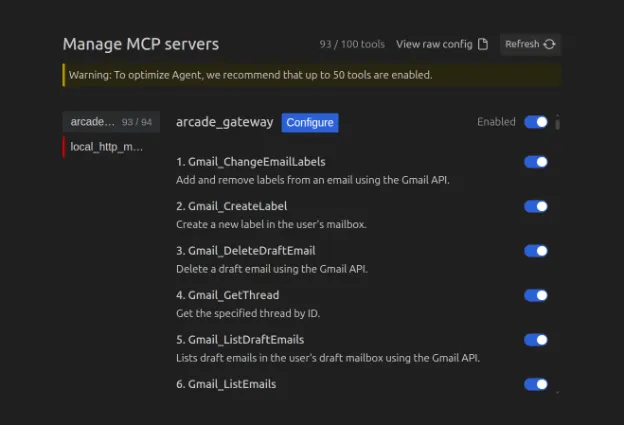Click '3. Gmail_DeleteDraftEmail' tool name
624x425 pixels.
point(246,251)
